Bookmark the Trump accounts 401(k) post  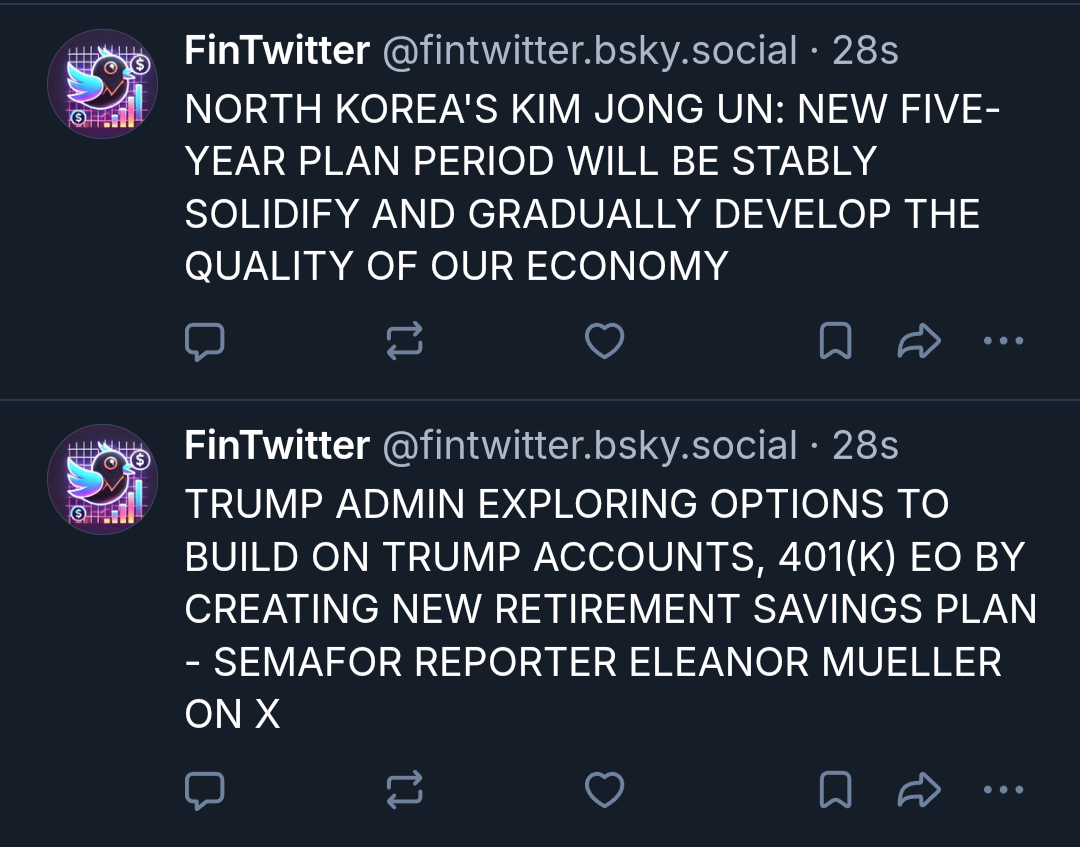pos(835,790)
